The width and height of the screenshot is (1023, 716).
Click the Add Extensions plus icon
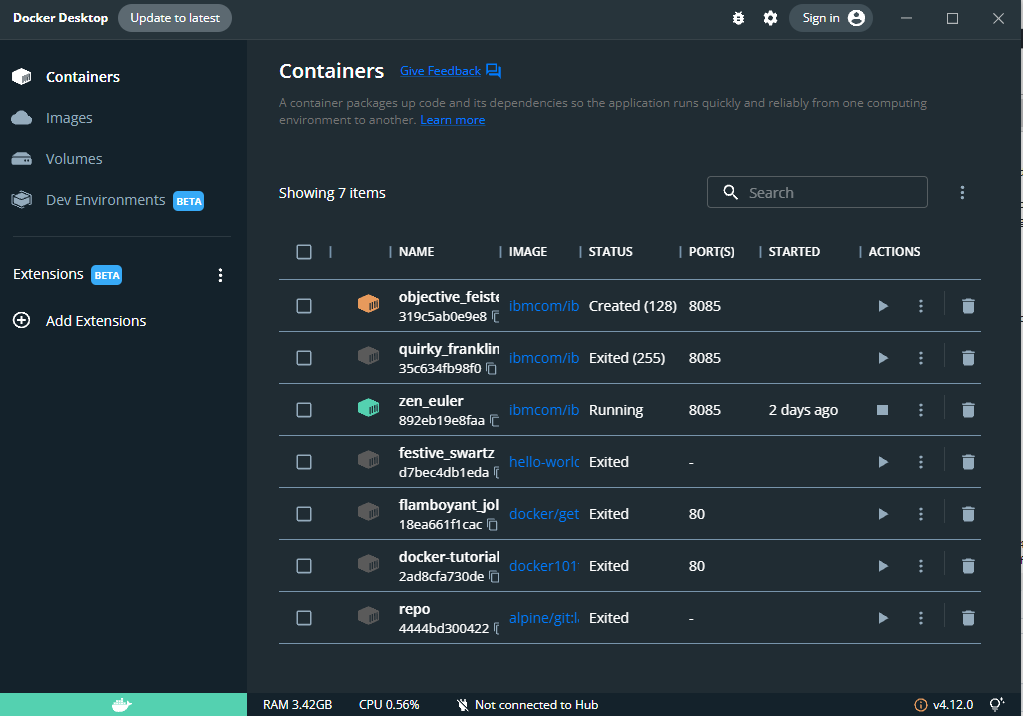click(x=21, y=320)
